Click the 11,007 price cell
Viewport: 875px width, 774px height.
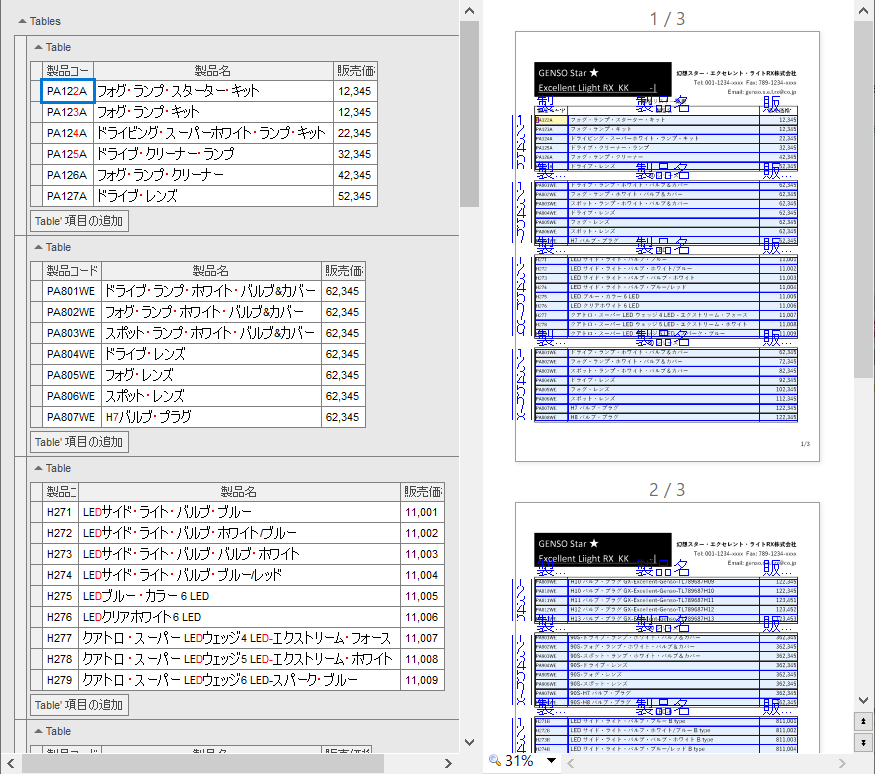[422, 638]
